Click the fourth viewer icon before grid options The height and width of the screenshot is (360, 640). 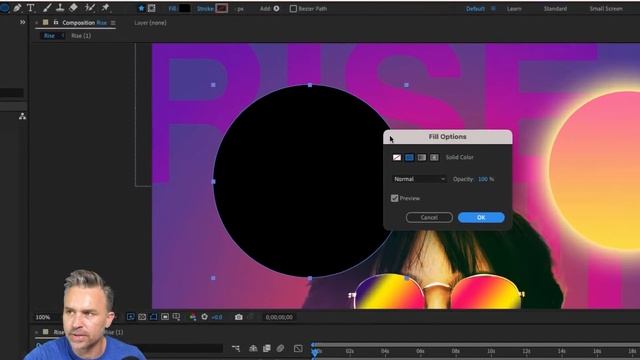click(165, 317)
